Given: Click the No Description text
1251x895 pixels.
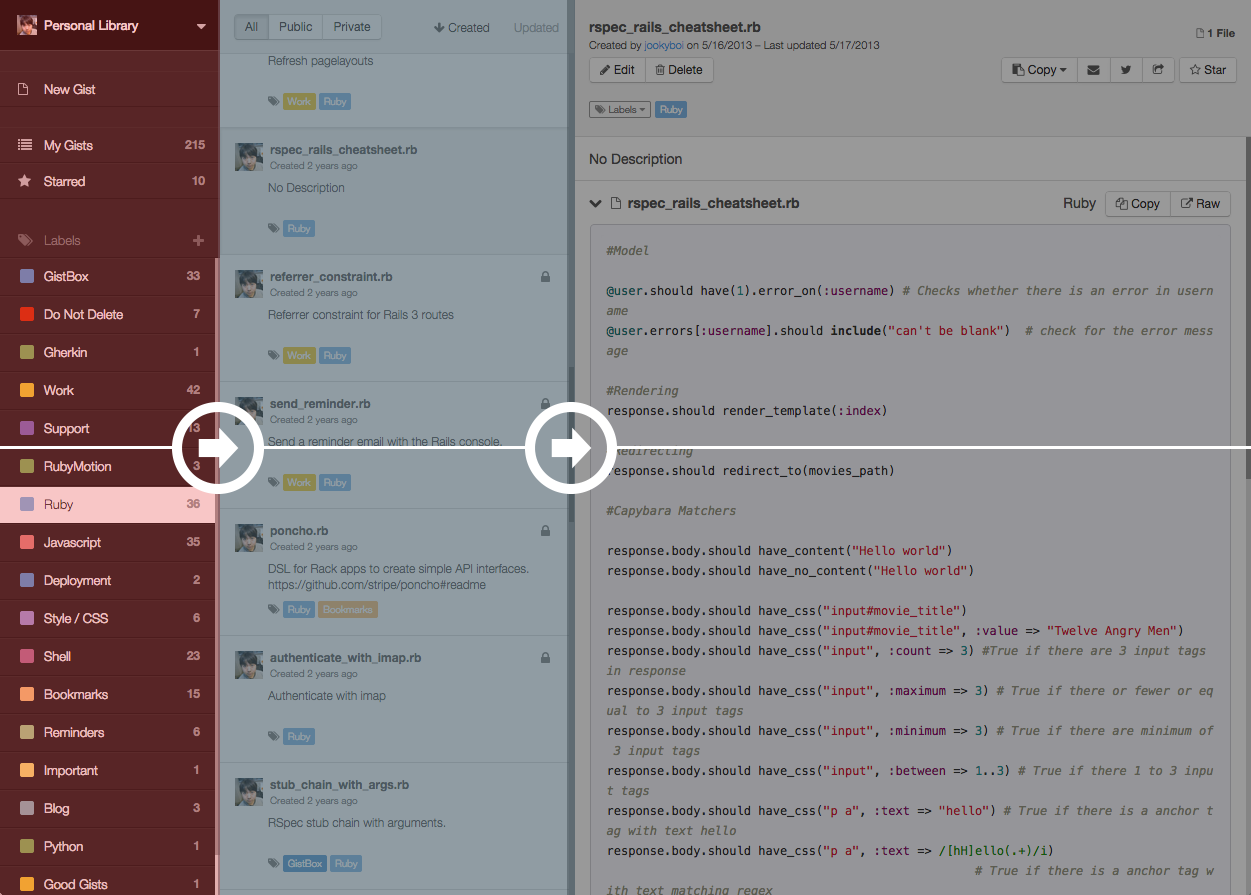Looking at the screenshot, I should (636, 159).
